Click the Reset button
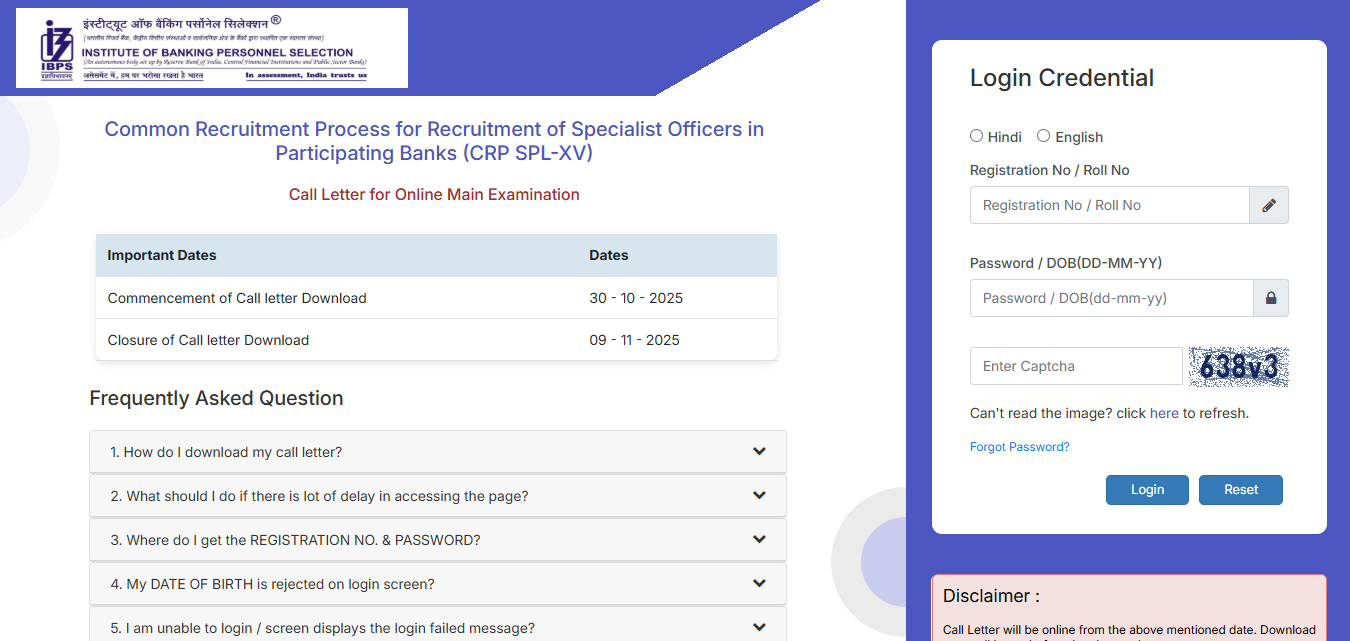Image resolution: width=1350 pixels, height=641 pixels. pos(1240,489)
